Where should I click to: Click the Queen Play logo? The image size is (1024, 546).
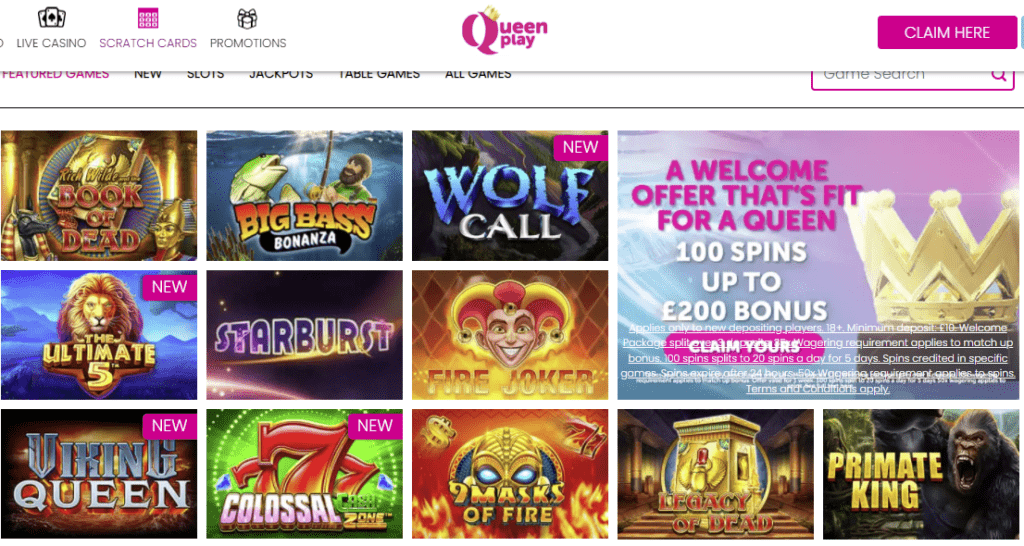click(x=505, y=31)
